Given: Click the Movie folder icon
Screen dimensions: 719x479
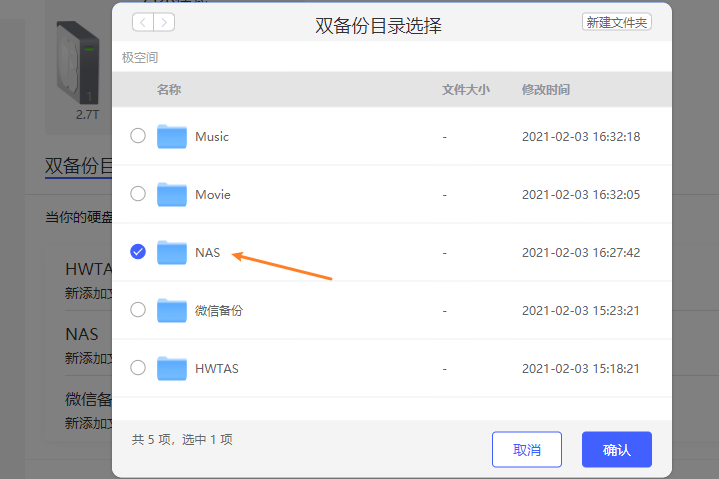Looking at the screenshot, I should click(x=172, y=194).
